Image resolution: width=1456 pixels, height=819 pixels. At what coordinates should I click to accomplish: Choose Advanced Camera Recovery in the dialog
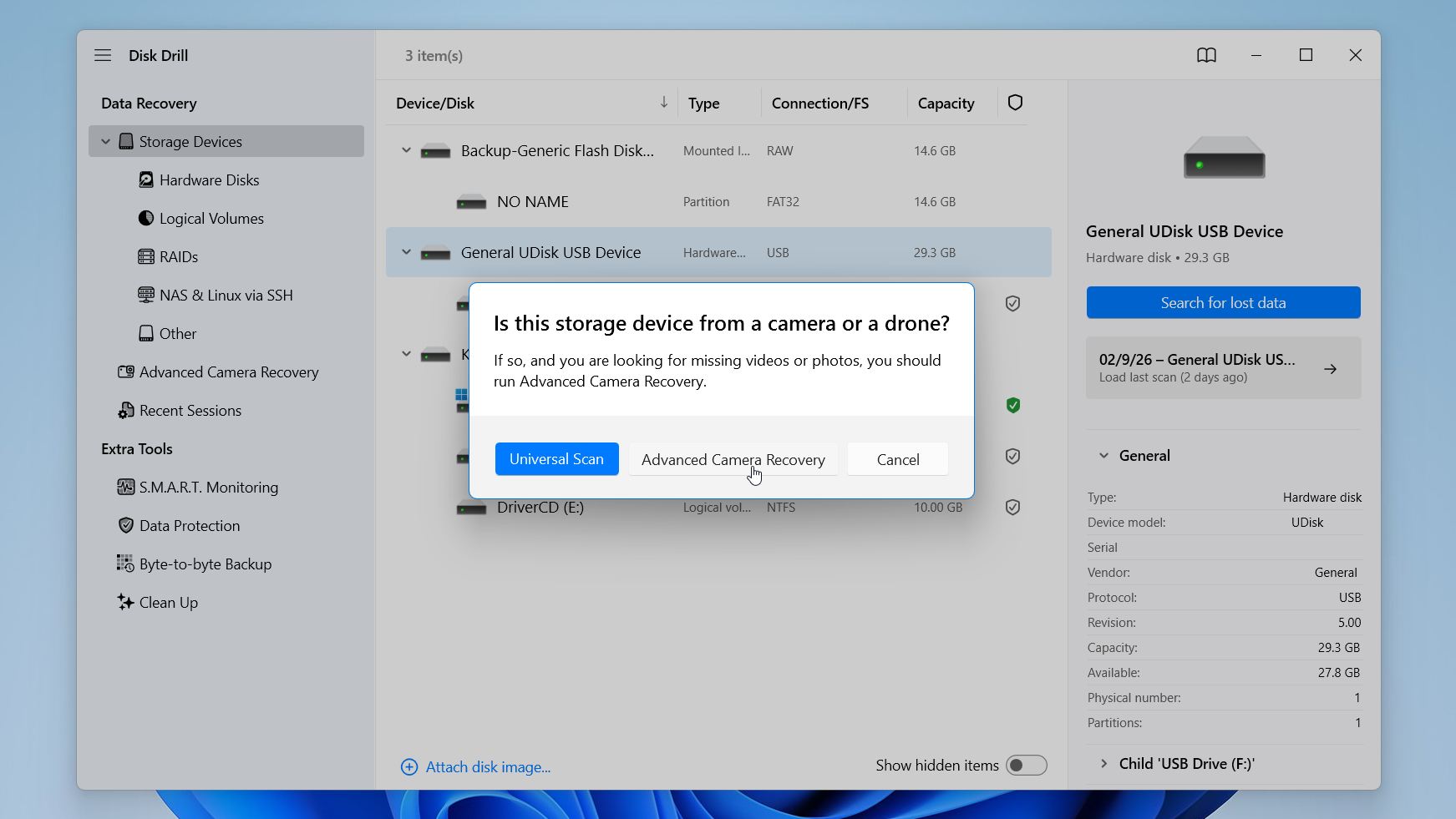point(733,459)
